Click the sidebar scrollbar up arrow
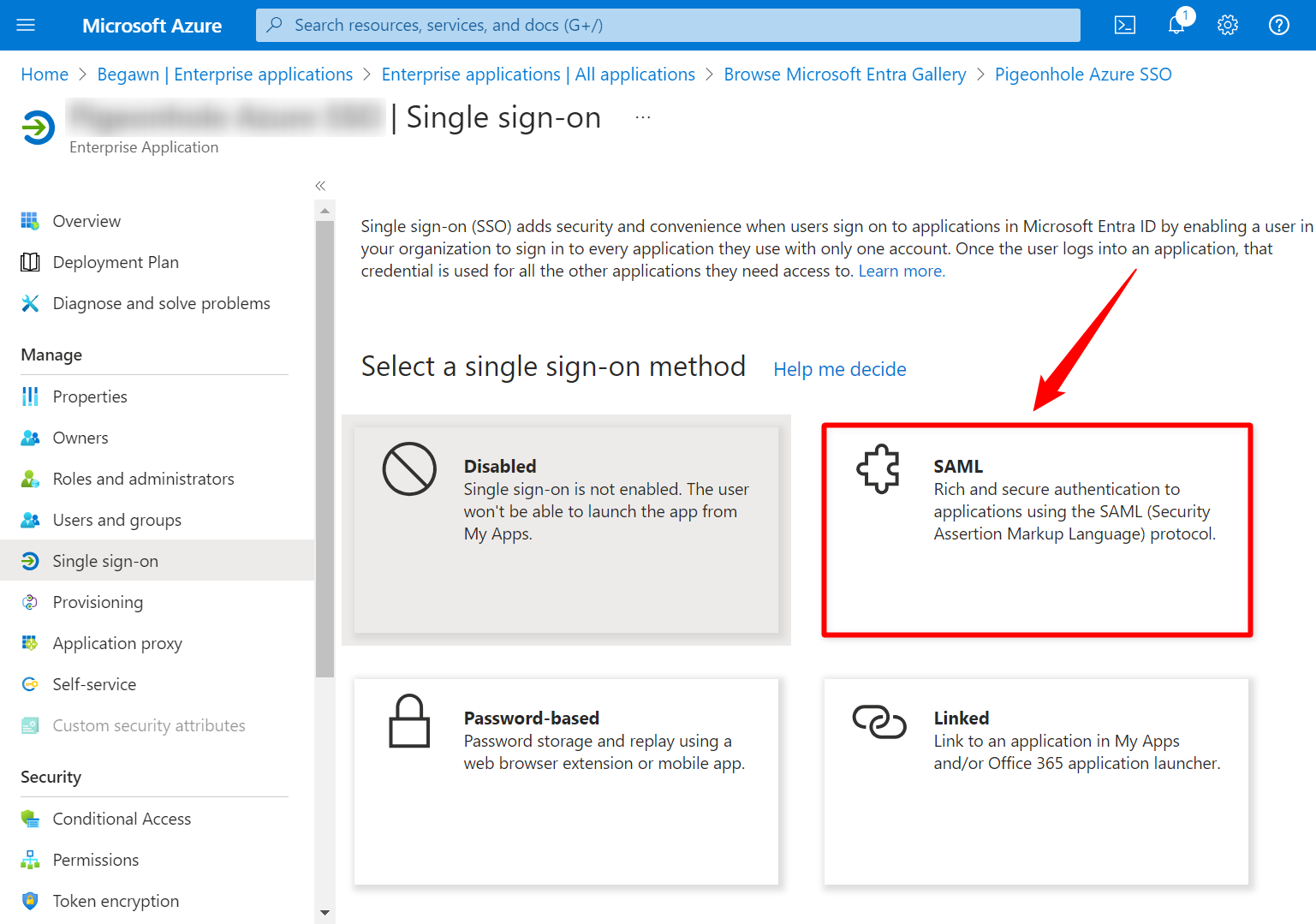The width and height of the screenshot is (1316, 924). (325, 210)
